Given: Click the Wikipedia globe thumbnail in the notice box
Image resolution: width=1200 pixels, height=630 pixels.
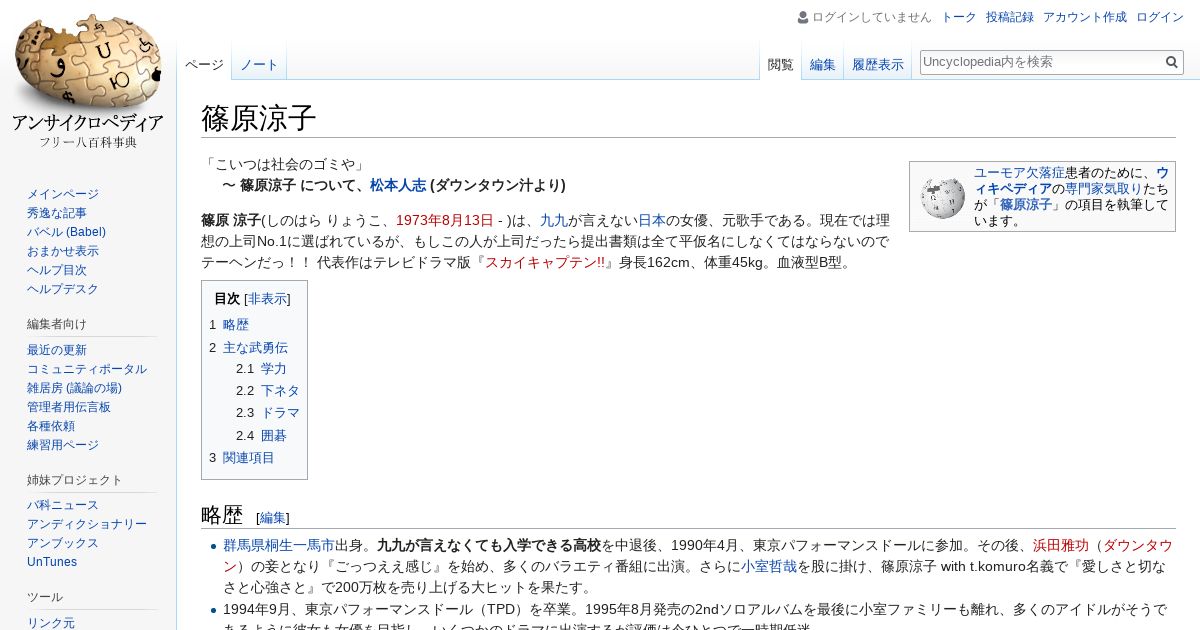Looking at the screenshot, I should point(943,197).
